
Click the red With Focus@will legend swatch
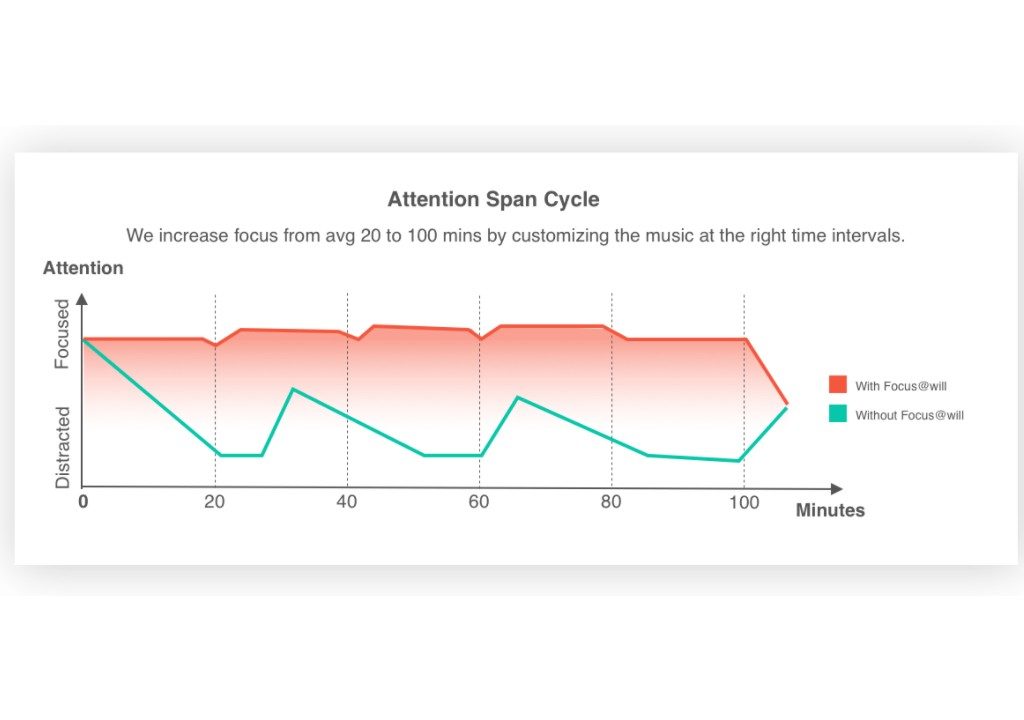(837, 385)
